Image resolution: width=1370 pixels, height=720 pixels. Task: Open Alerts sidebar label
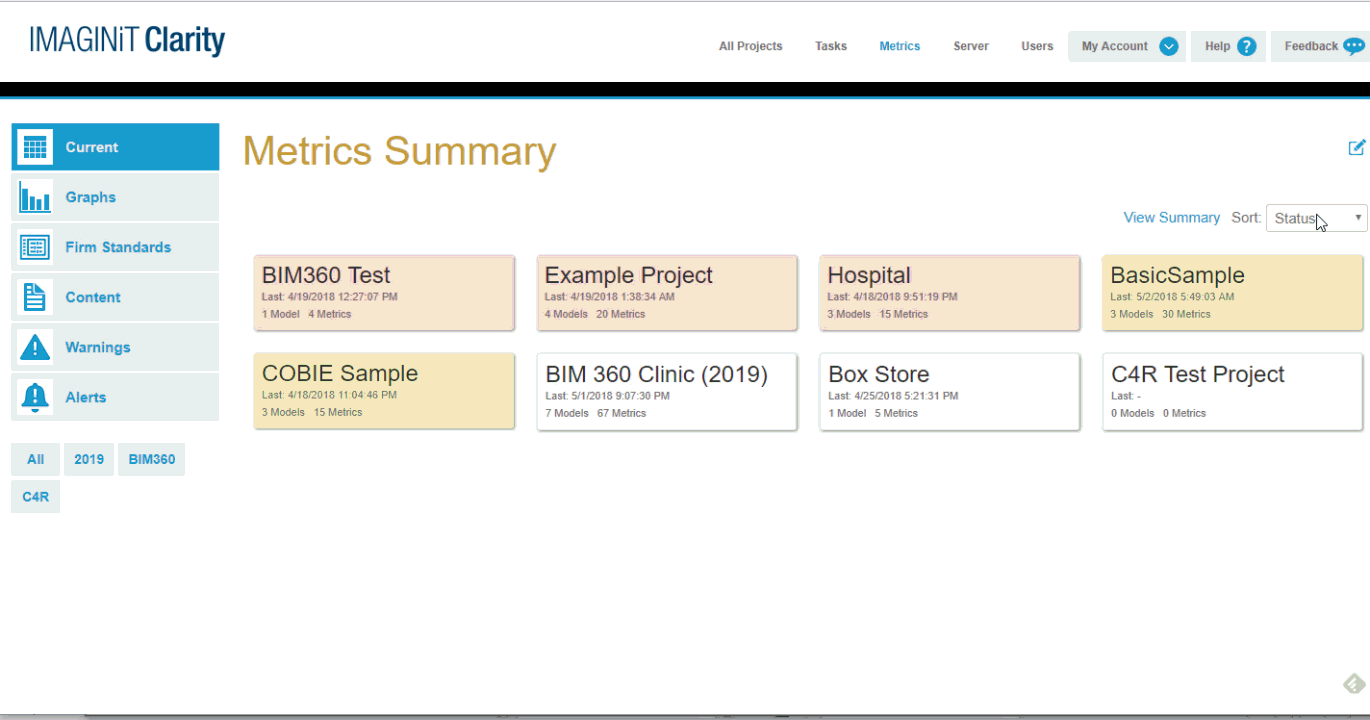[86, 397]
